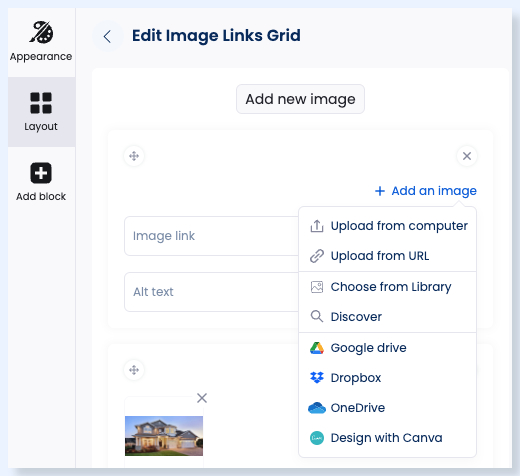Image resolution: width=520 pixels, height=476 pixels.
Task: Click the first card's drag handle icon
Action: click(134, 156)
